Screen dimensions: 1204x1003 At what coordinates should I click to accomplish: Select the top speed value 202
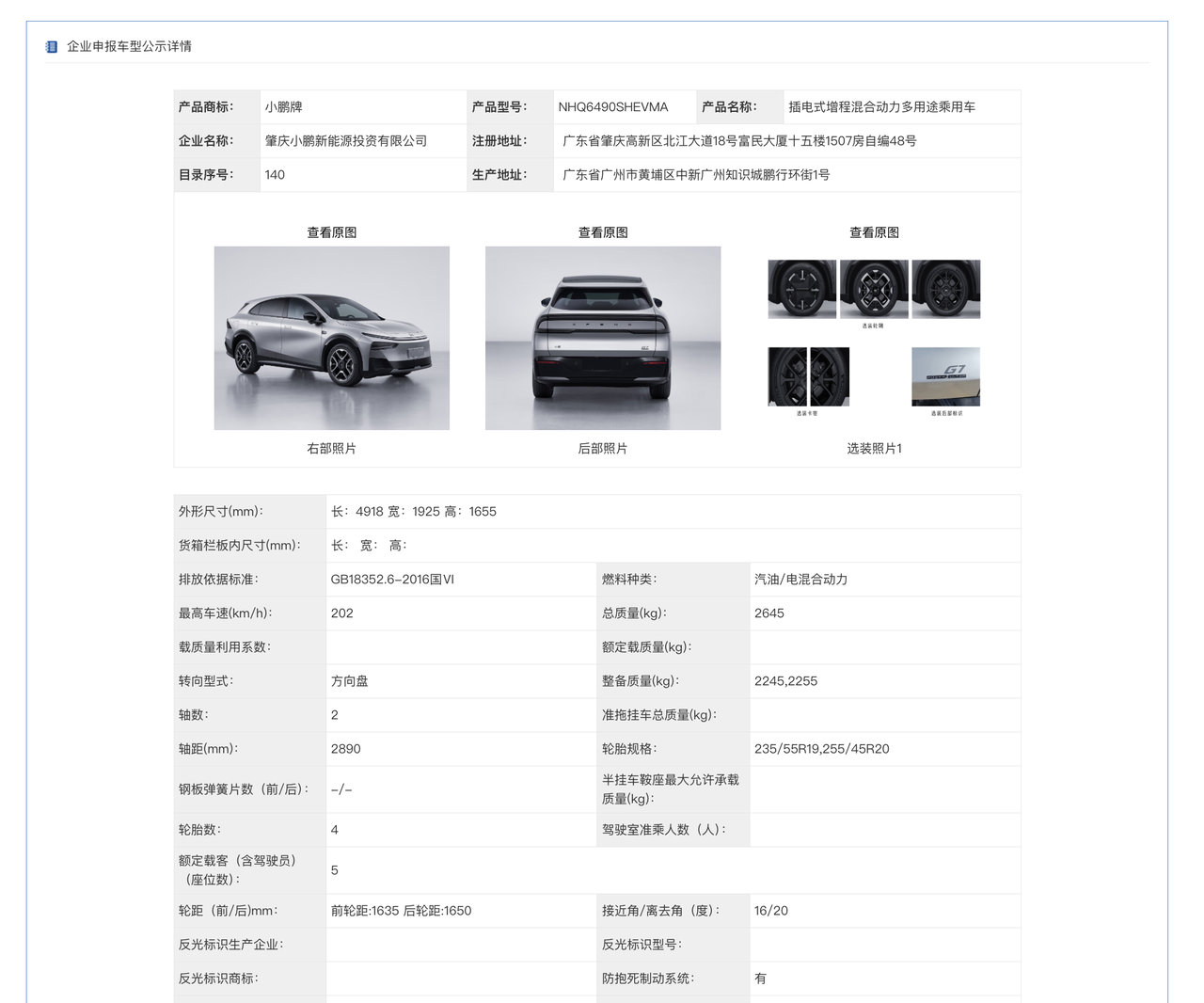click(x=342, y=613)
